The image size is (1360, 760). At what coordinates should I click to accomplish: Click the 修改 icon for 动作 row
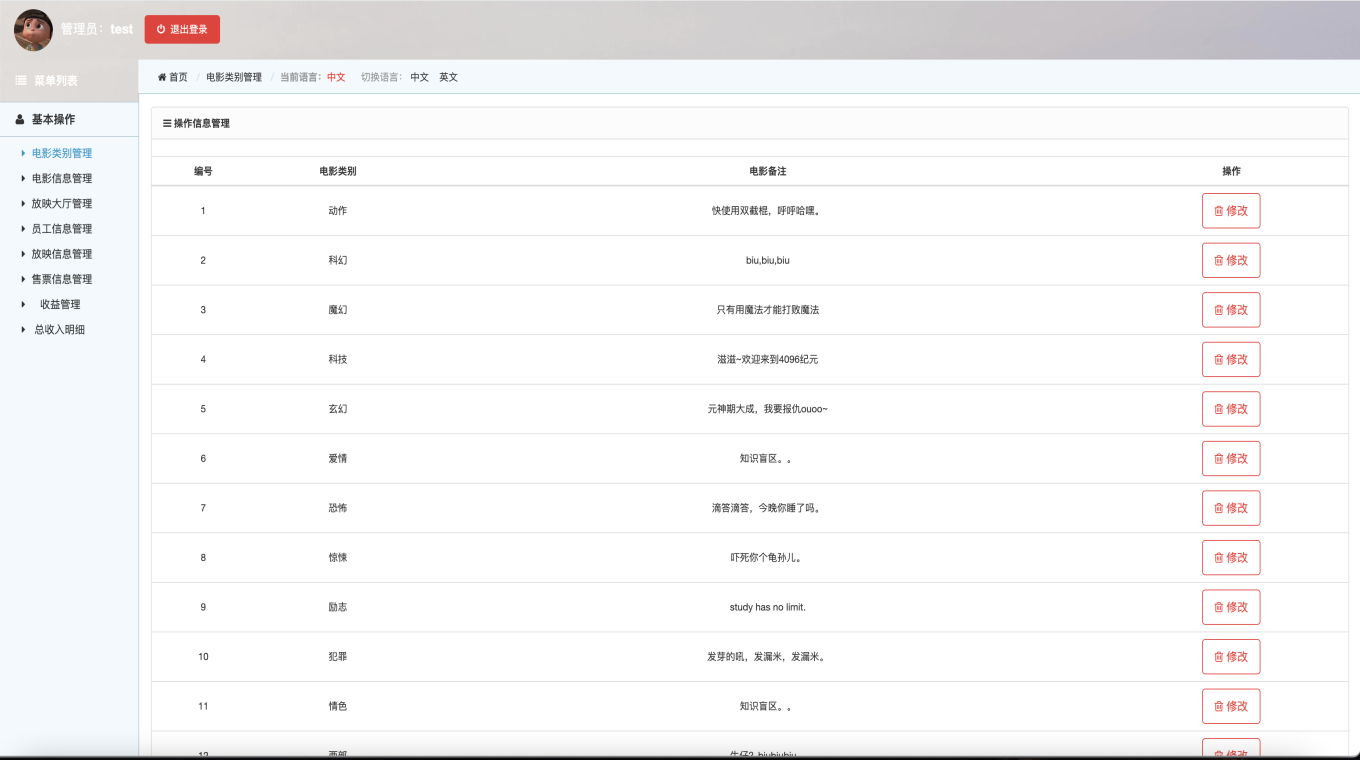[1218, 211]
